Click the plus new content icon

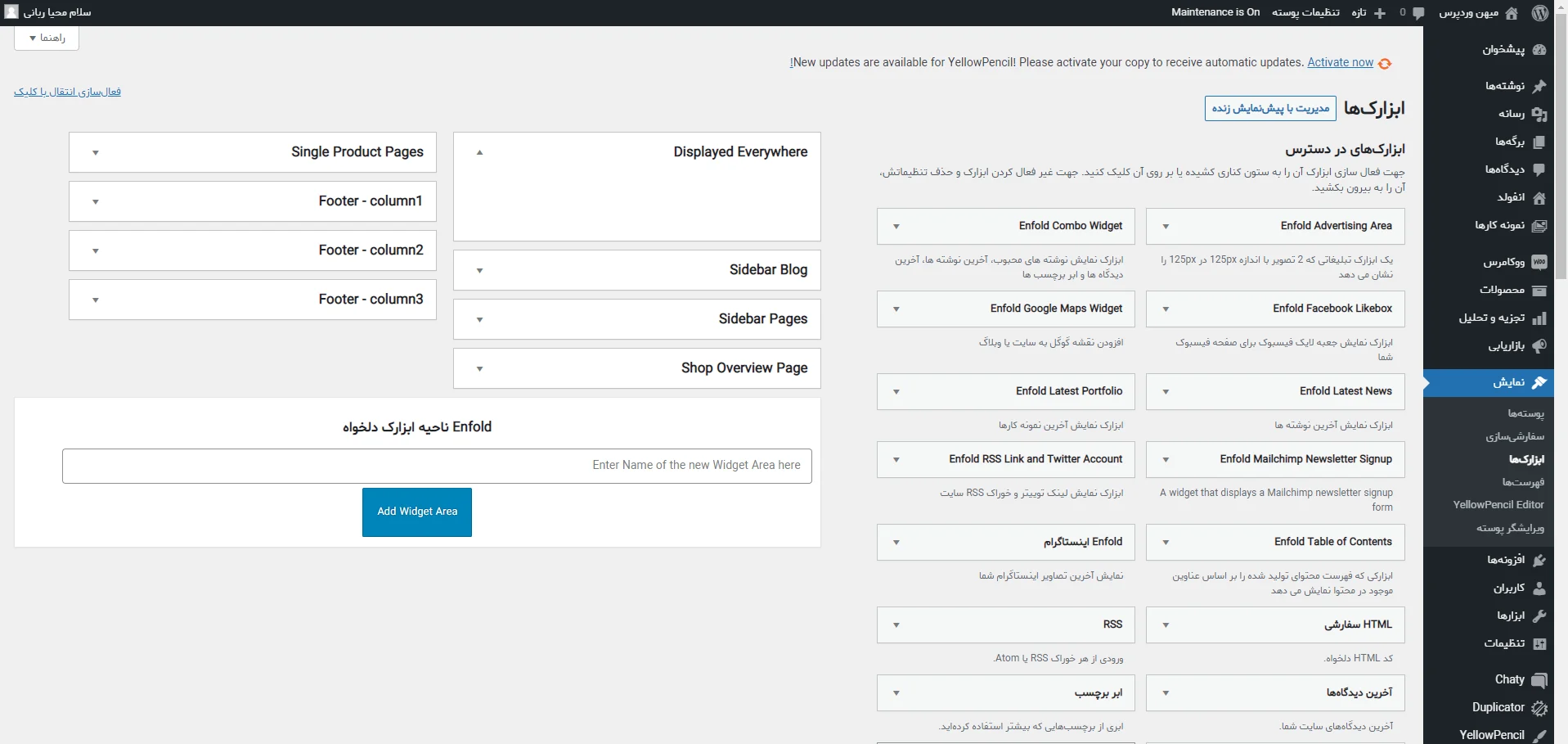[1380, 13]
